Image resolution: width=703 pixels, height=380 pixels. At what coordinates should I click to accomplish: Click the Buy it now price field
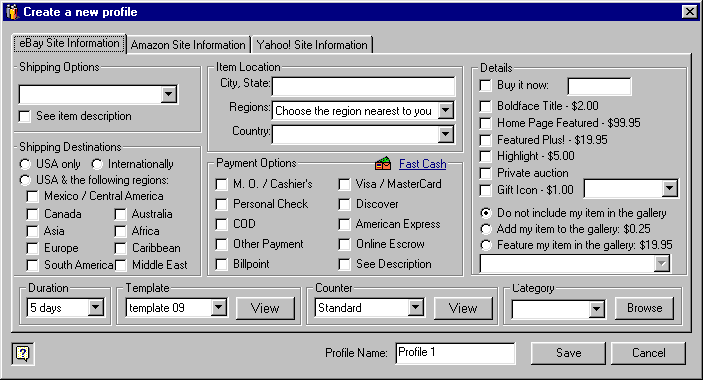pyautogui.click(x=599, y=86)
